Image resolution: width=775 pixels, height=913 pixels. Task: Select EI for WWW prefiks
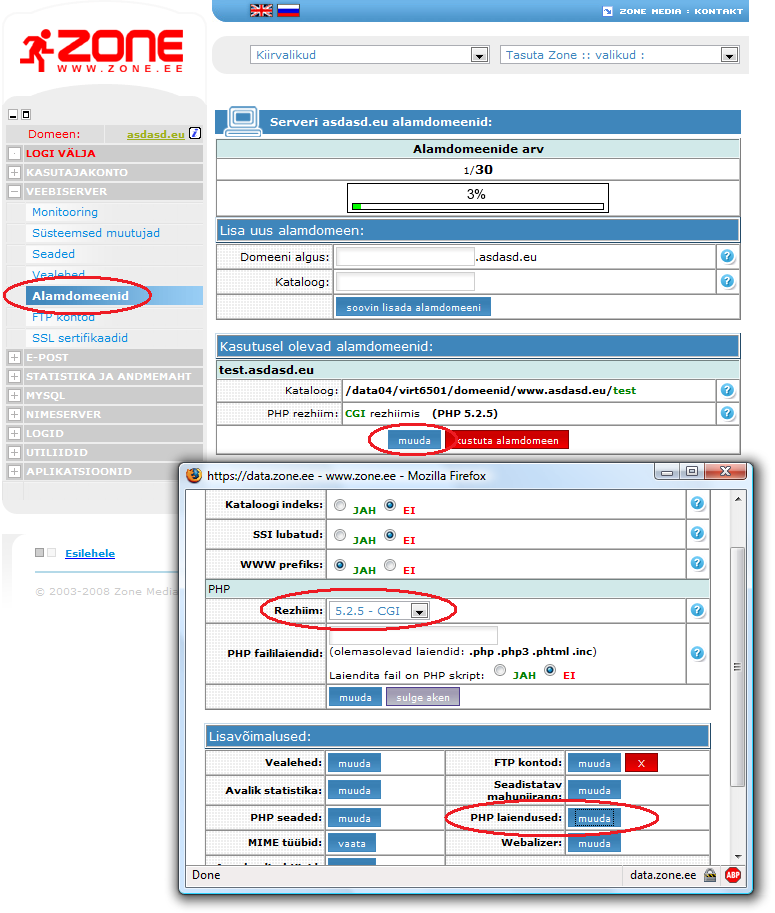pos(390,565)
